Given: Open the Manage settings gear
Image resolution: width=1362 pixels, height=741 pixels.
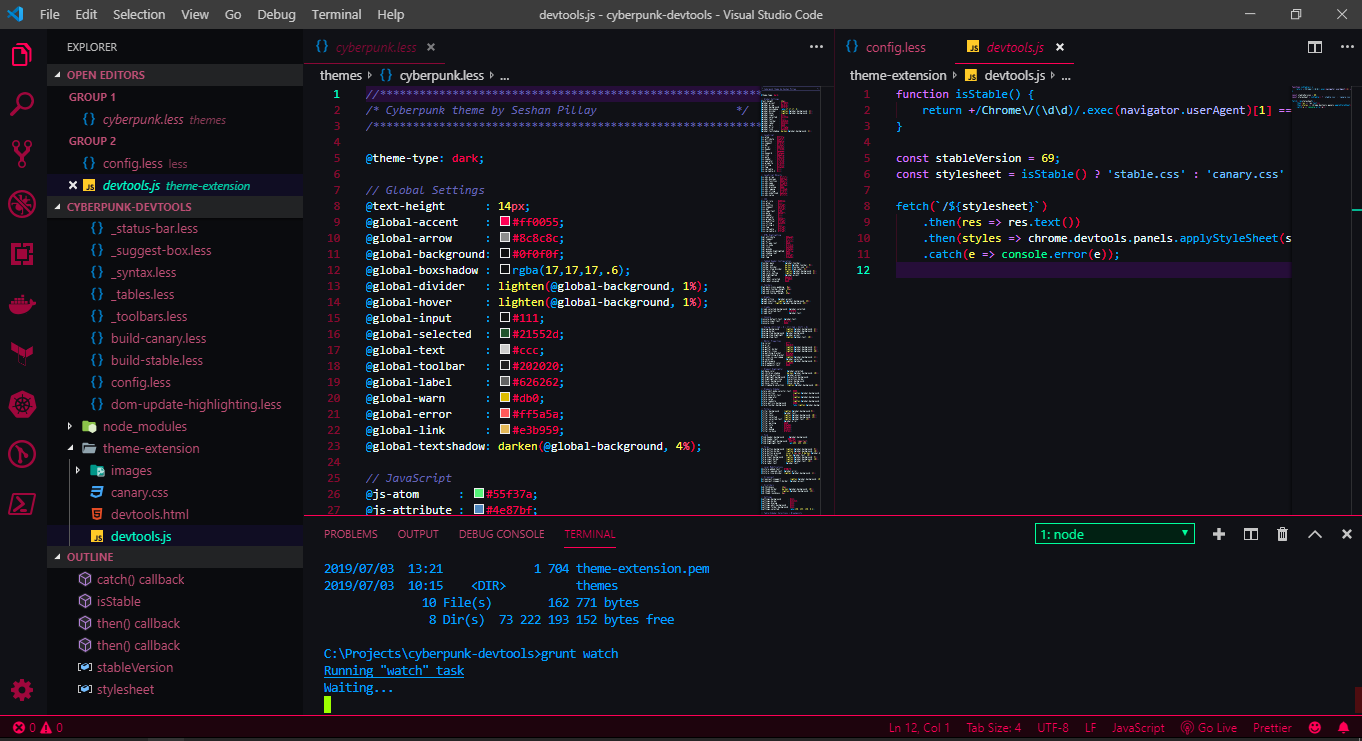Looking at the screenshot, I should click(x=22, y=690).
